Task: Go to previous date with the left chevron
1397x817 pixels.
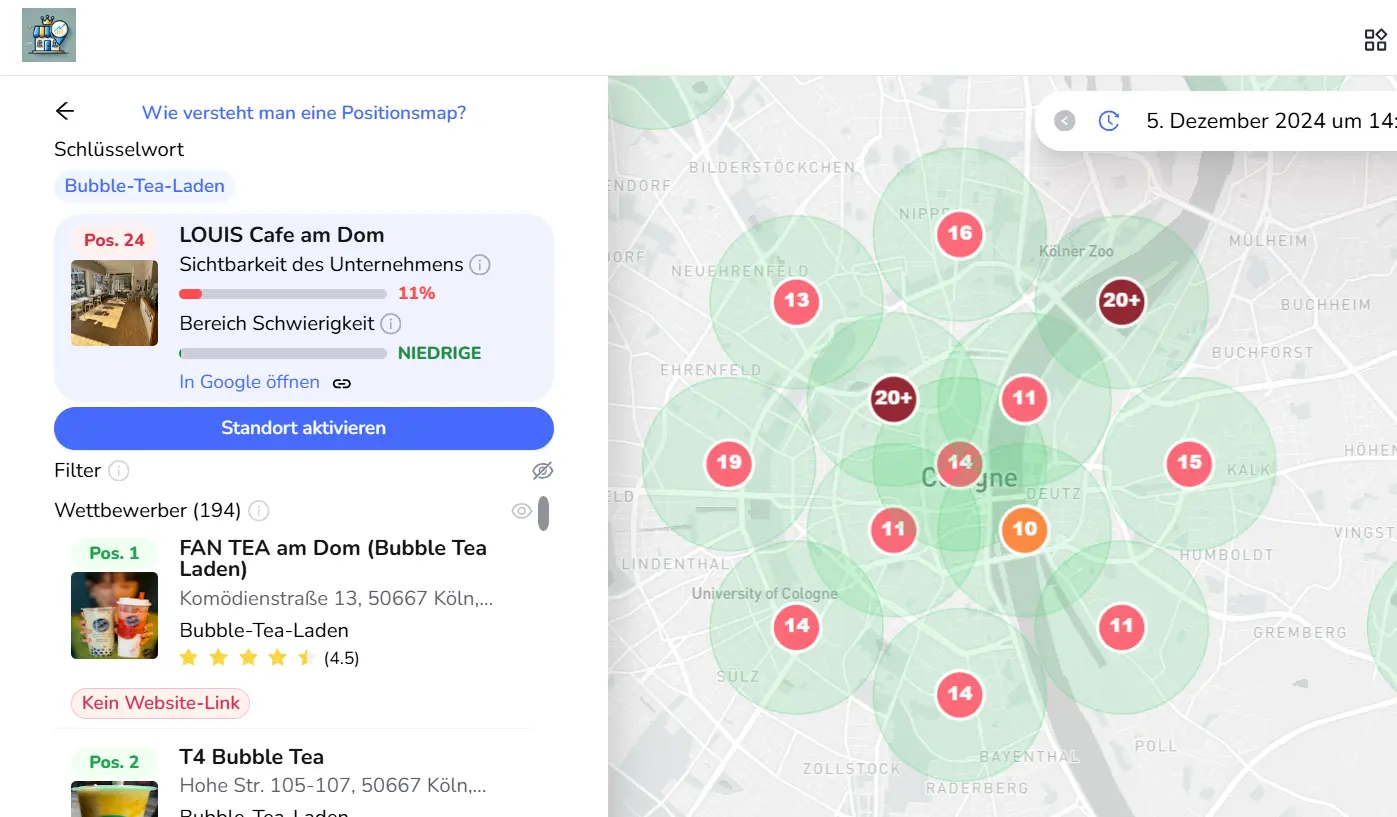Action: coord(1065,121)
